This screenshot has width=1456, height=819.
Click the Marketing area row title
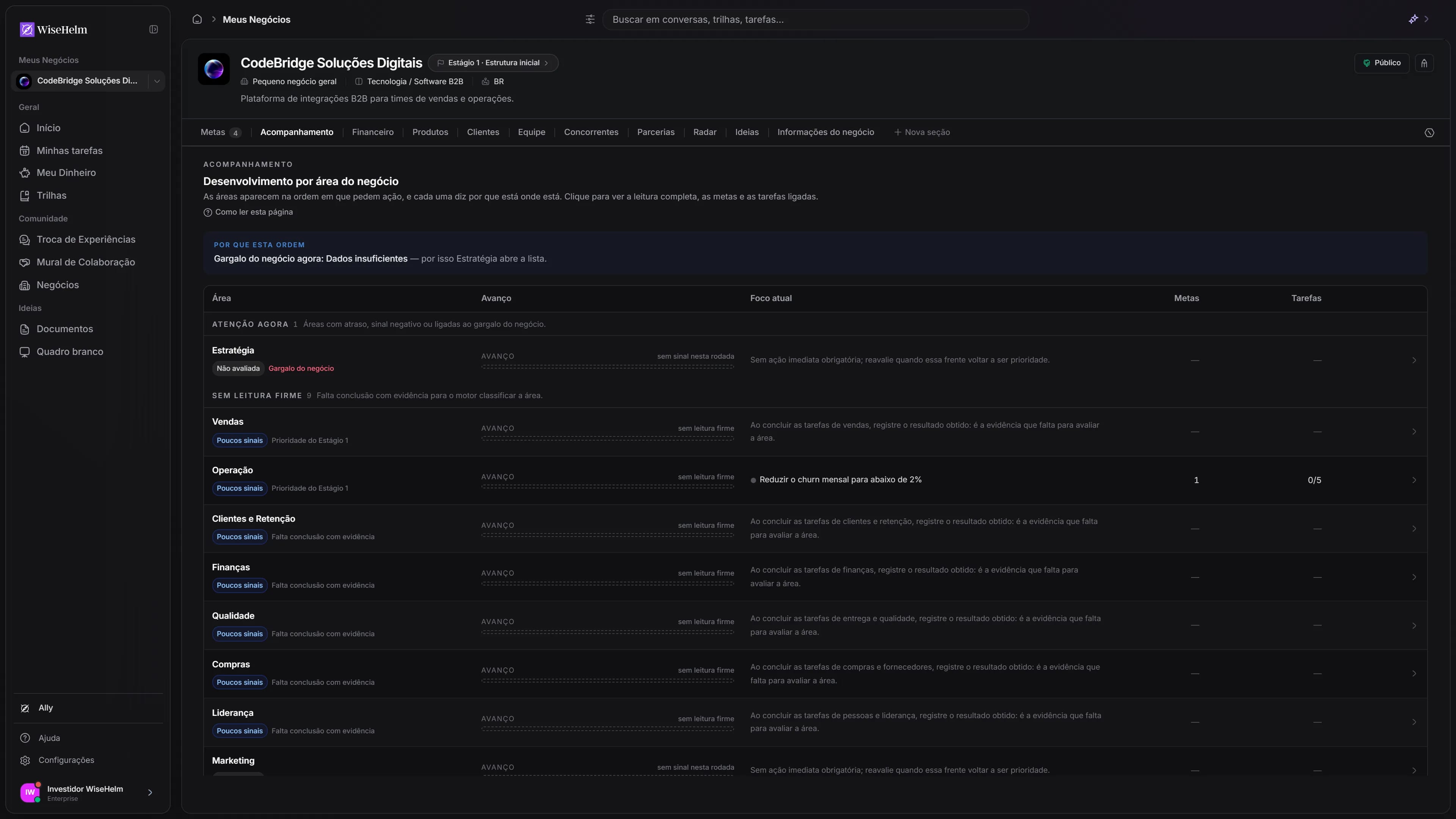coord(233,761)
